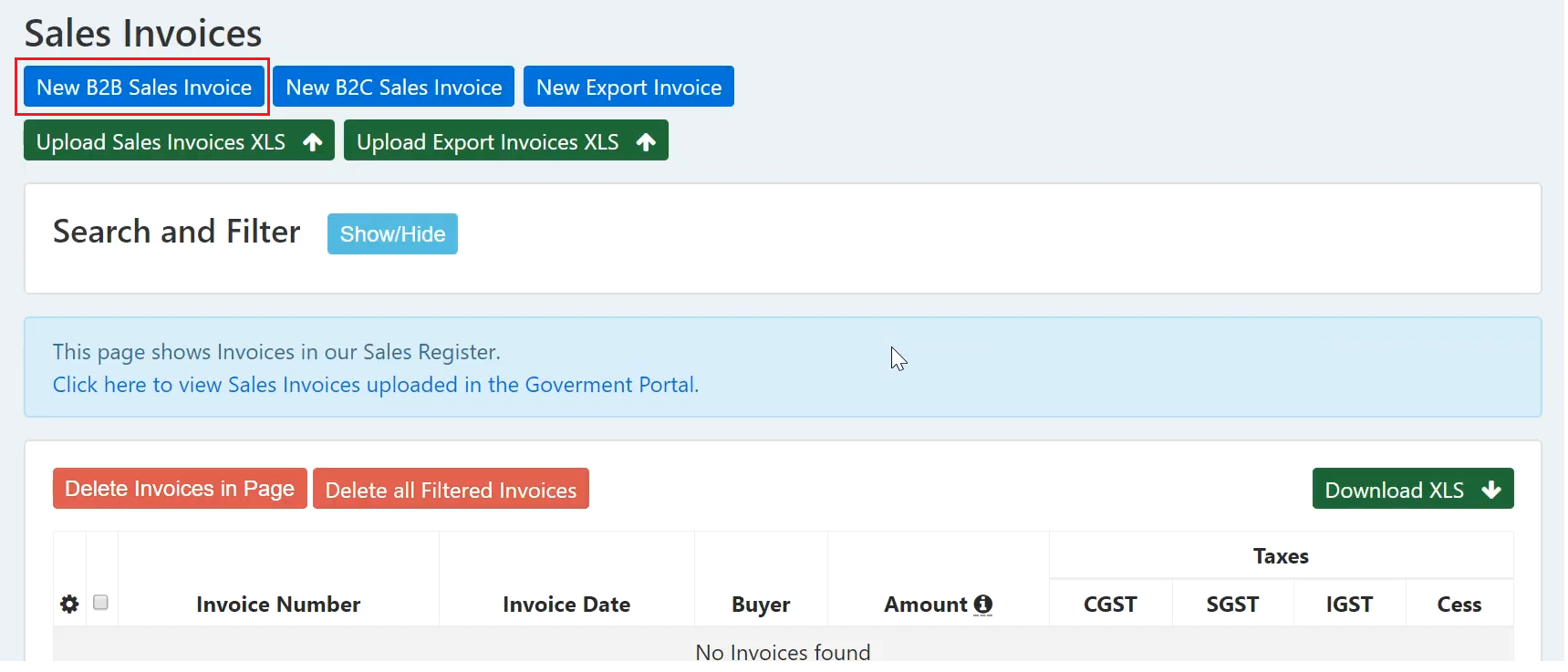Click the gear settings icon in table header
1568x672 pixels.
69,604
